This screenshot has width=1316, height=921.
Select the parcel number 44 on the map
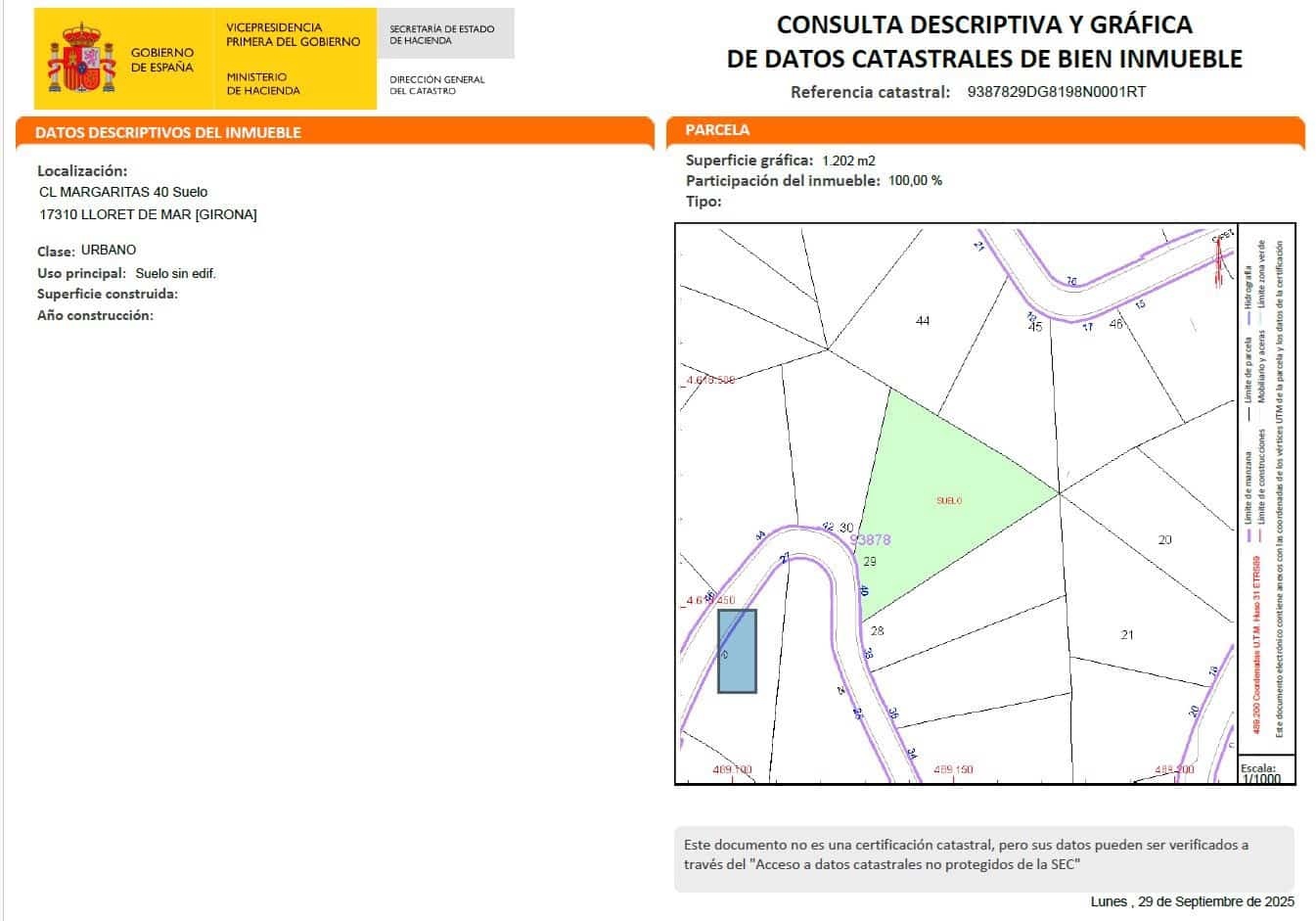921,319
